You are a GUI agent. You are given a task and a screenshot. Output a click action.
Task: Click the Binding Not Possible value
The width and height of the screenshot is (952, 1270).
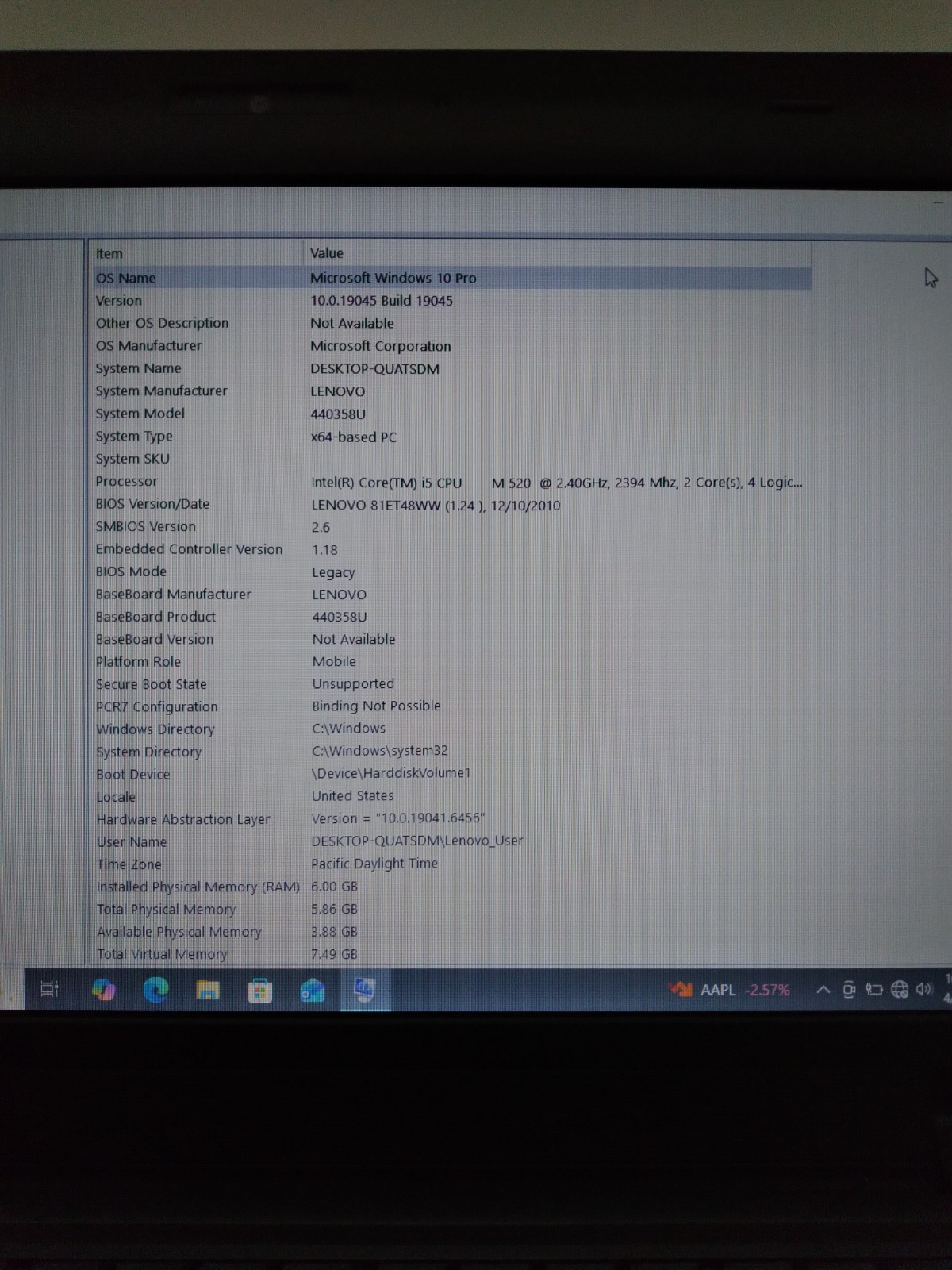pyautogui.click(x=376, y=706)
